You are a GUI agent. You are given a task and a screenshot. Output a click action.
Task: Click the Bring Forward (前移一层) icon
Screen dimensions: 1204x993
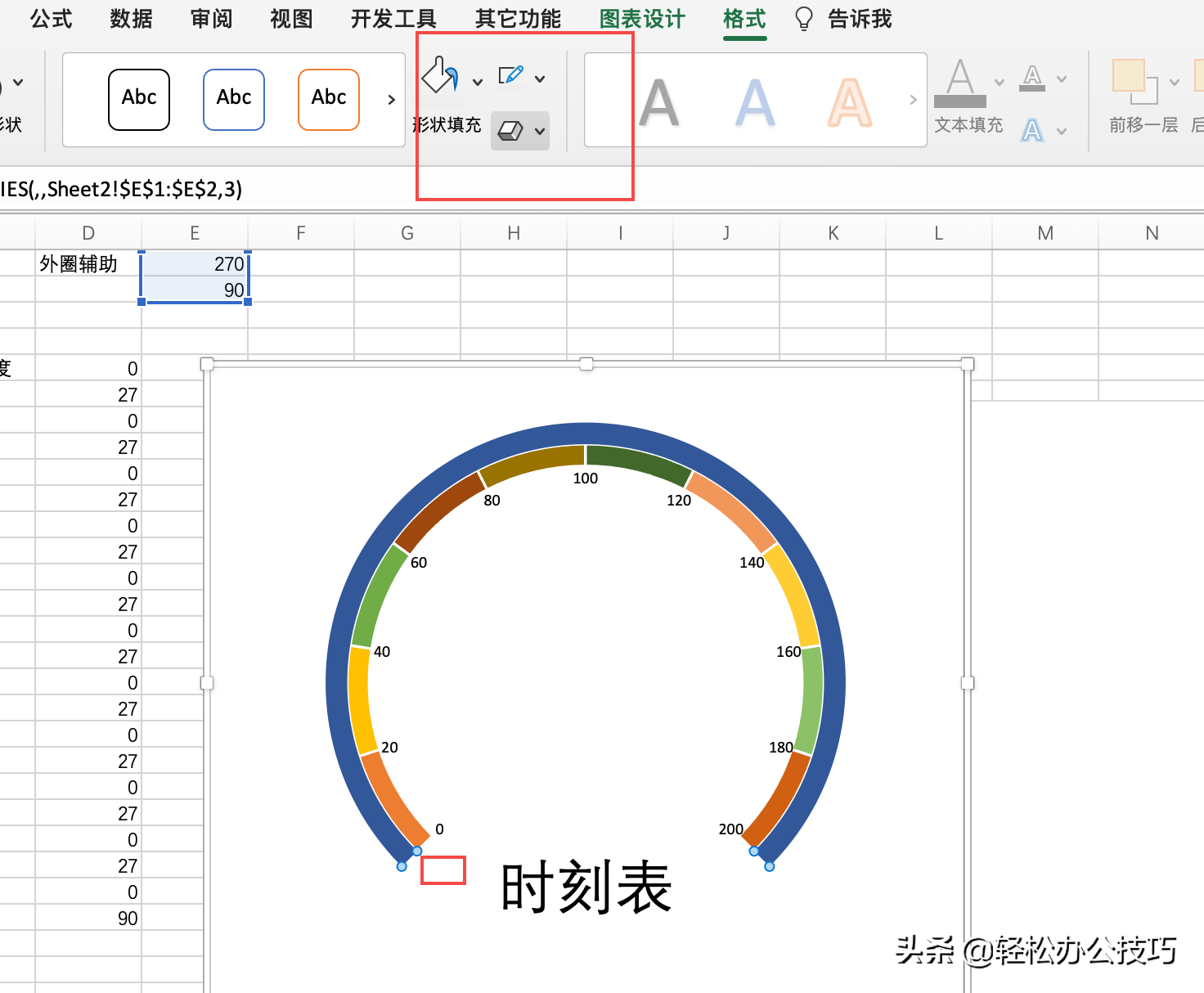coord(1135,81)
